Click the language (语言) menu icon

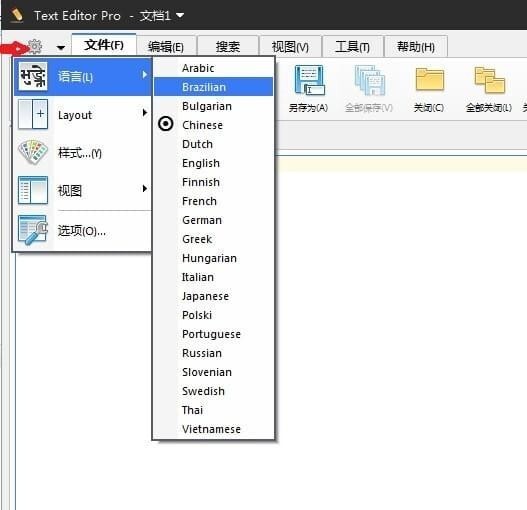point(33,76)
